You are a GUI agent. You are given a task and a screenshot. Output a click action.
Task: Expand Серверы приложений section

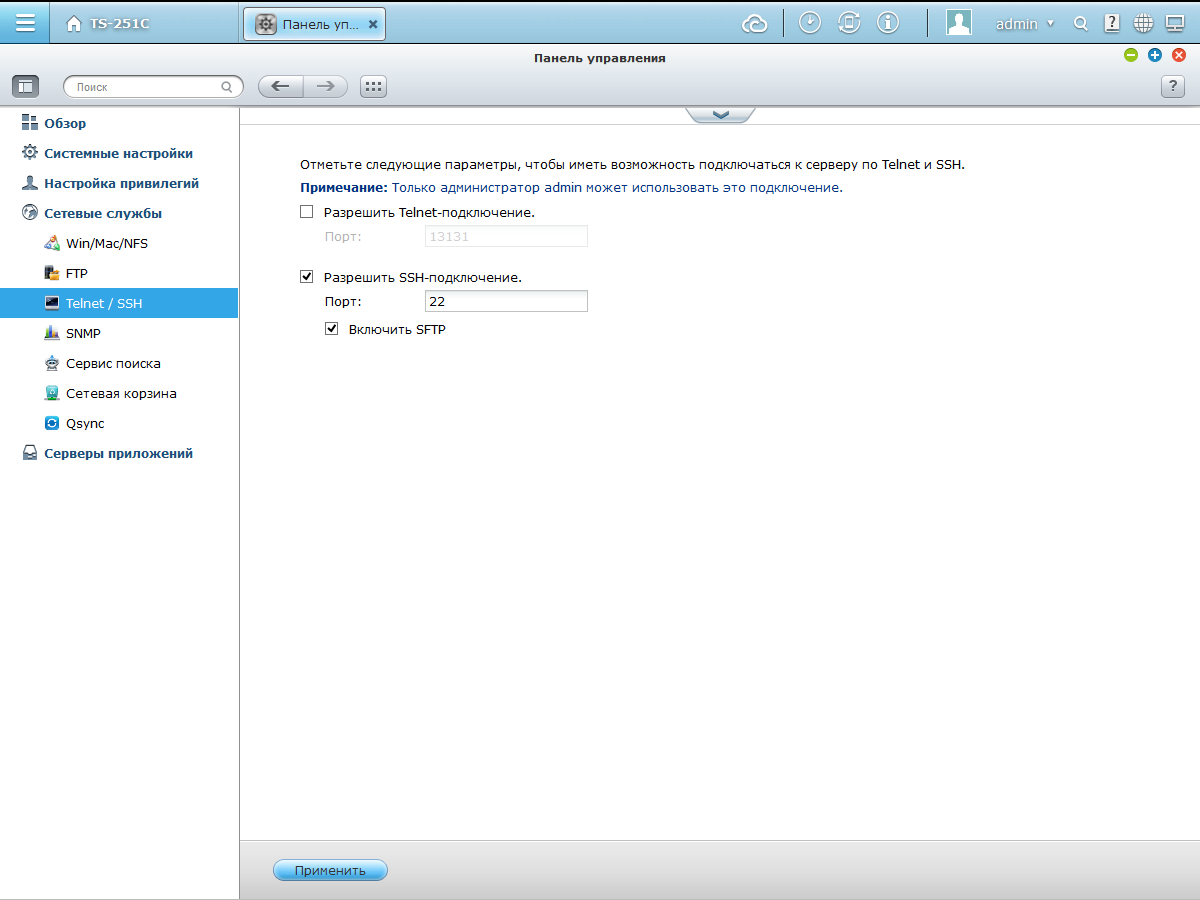tap(119, 453)
